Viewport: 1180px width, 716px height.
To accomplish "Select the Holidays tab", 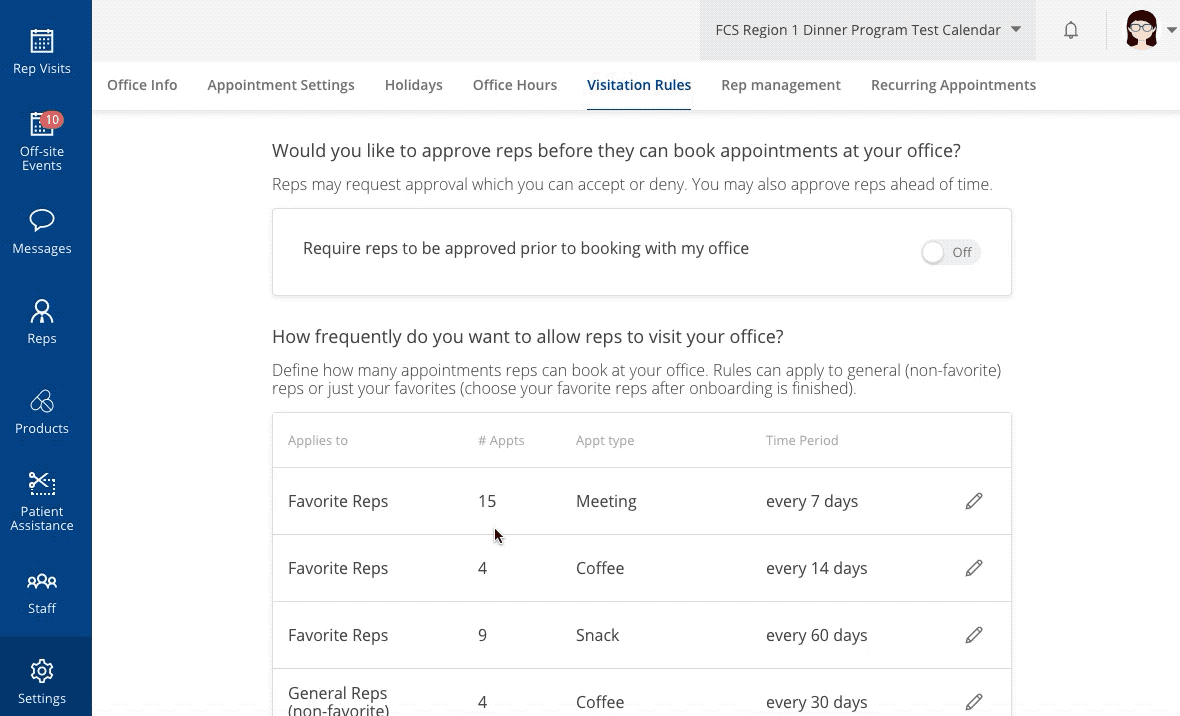I will 413,85.
